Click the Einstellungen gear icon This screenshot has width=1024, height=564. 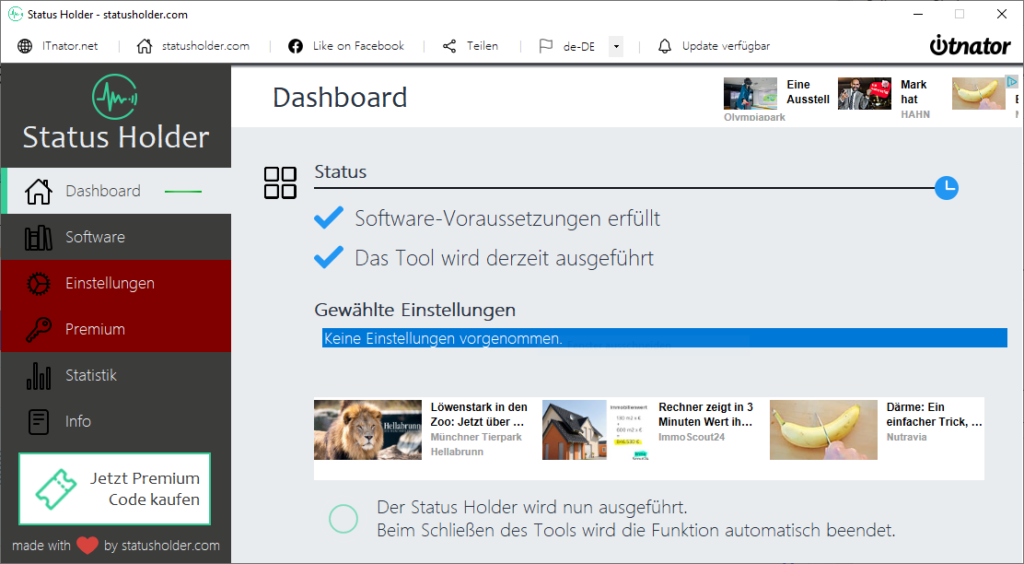(x=38, y=284)
